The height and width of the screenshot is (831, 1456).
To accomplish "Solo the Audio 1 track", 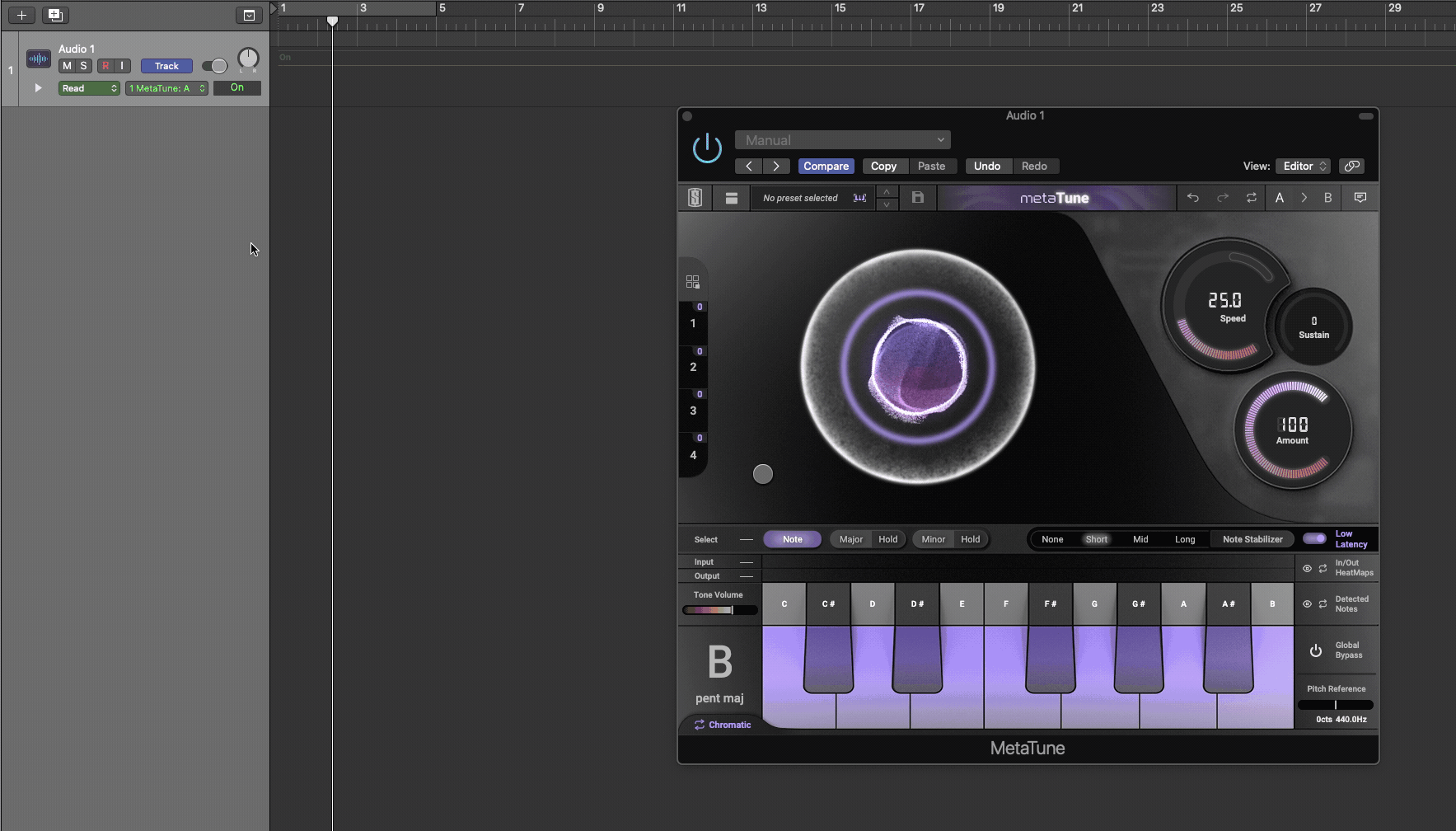I will [83, 66].
